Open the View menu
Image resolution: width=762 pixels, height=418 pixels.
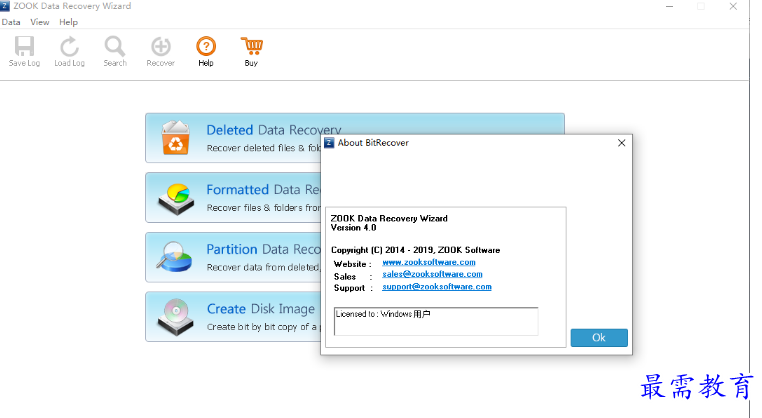point(39,22)
